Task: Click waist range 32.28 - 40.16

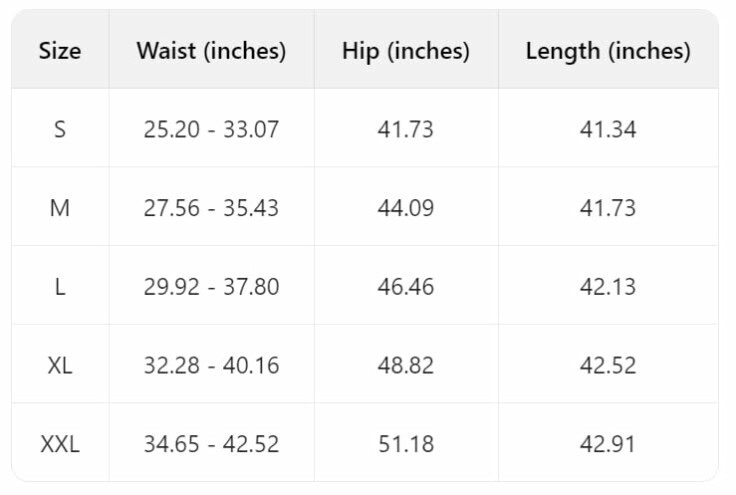Action: pyautogui.click(x=211, y=365)
